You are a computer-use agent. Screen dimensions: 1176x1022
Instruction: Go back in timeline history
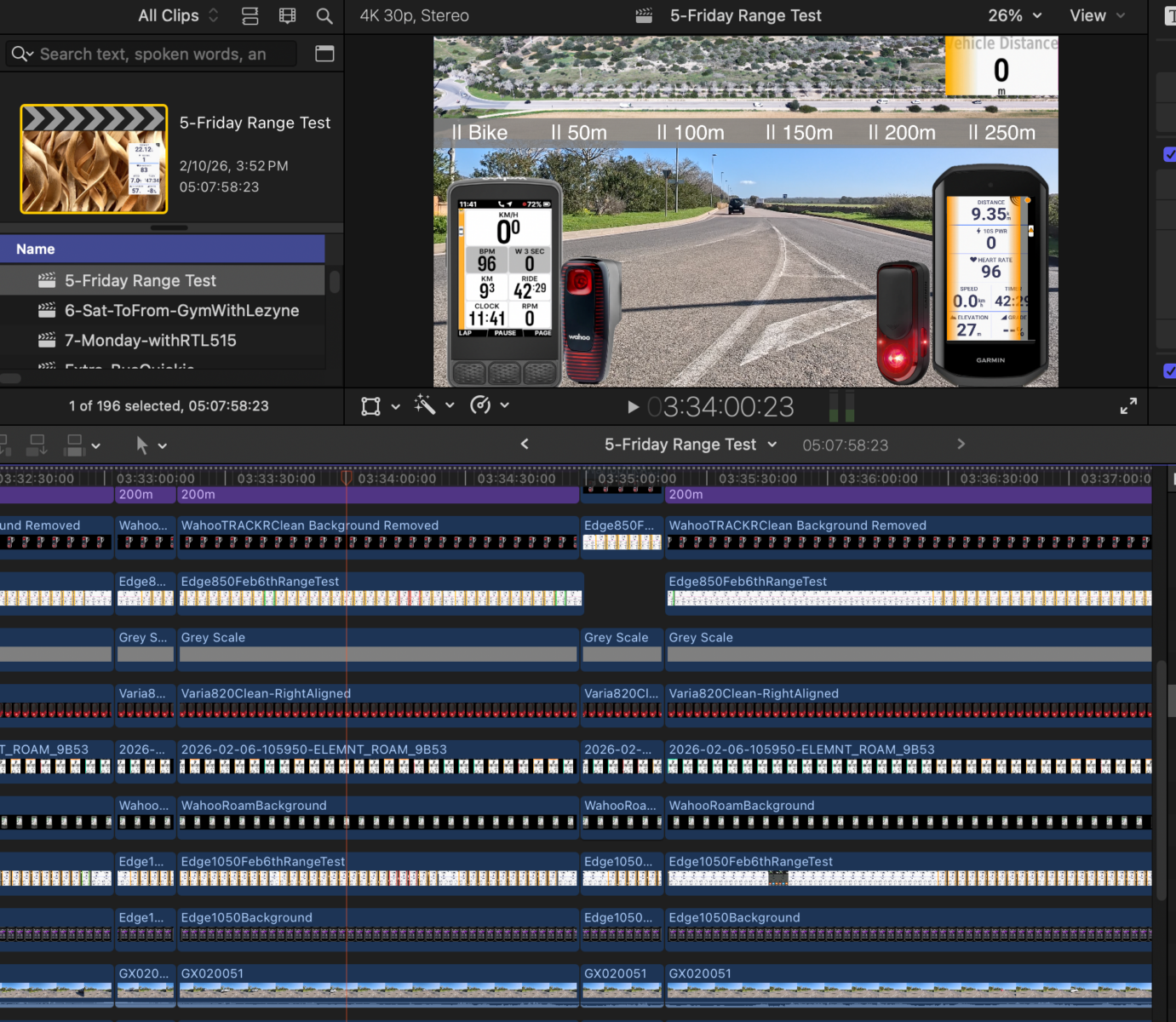[525, 444]
